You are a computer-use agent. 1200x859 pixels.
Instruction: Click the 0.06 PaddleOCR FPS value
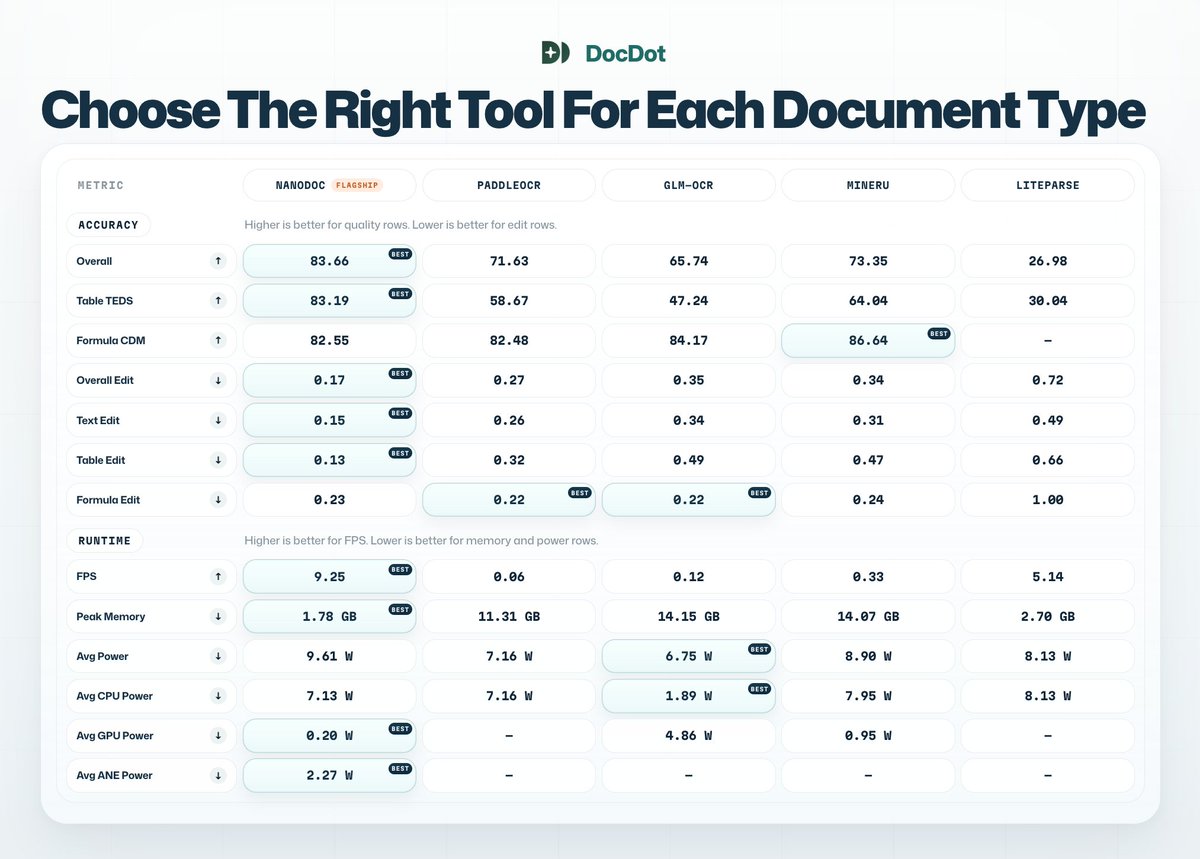(509, 577)
